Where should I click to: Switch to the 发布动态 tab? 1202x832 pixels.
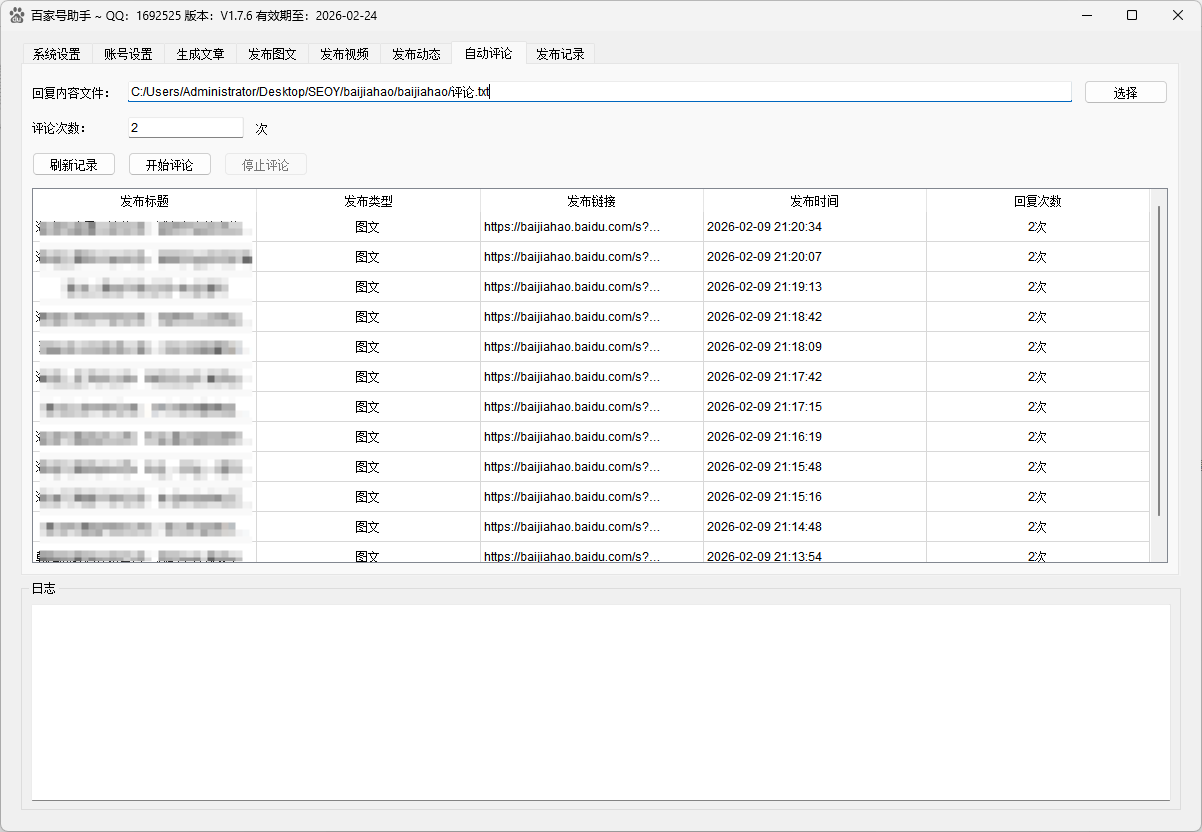416,54
